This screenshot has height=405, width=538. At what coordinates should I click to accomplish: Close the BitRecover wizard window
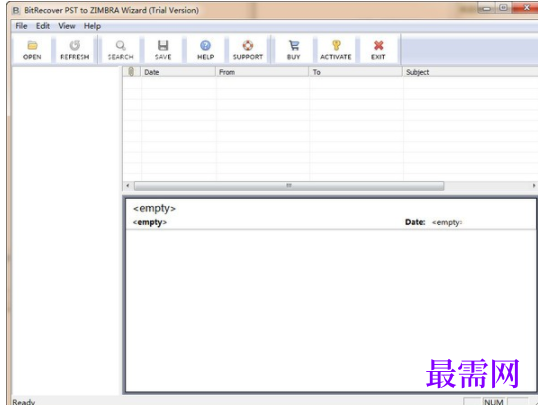click(526, 8)
